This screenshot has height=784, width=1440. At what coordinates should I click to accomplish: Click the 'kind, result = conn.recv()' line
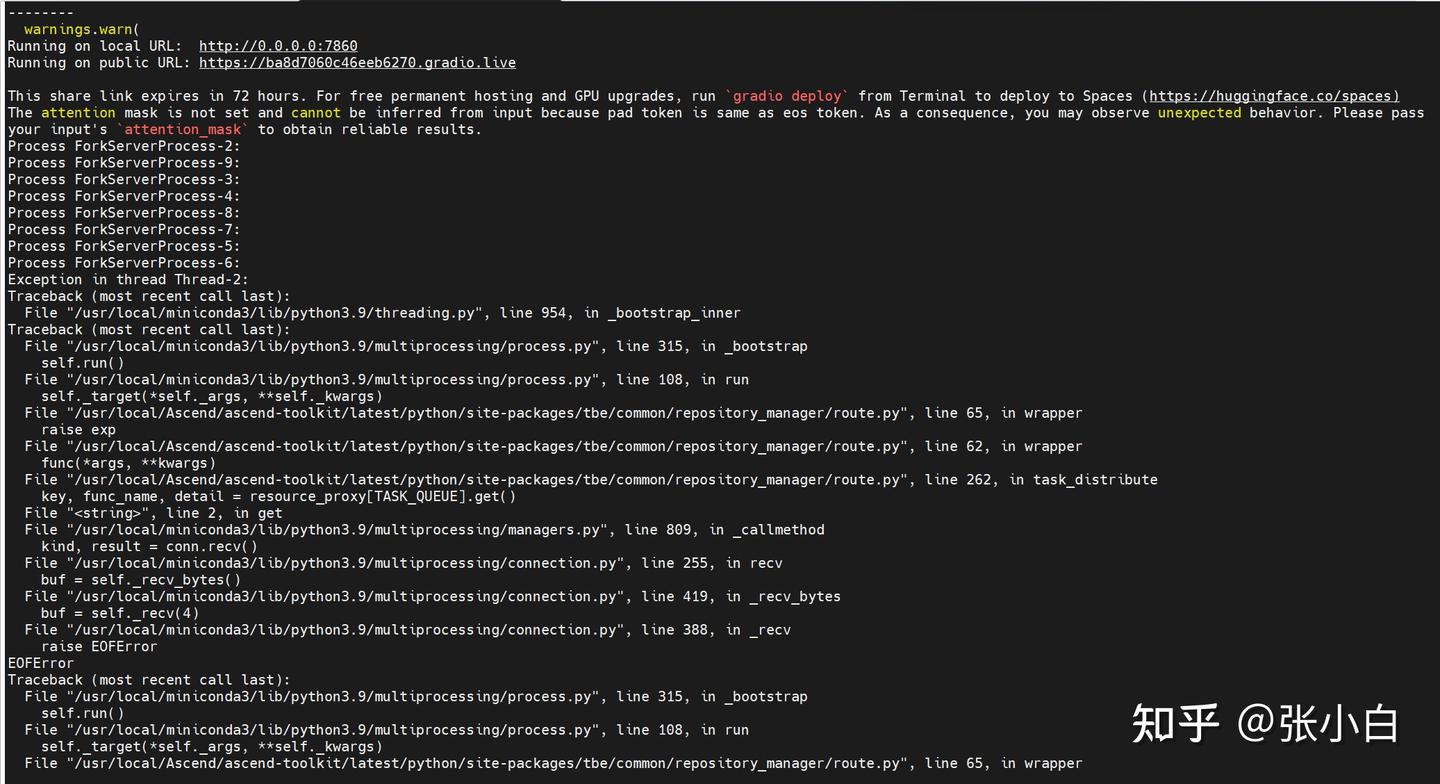pyautogui.click(x=149, y=546)
